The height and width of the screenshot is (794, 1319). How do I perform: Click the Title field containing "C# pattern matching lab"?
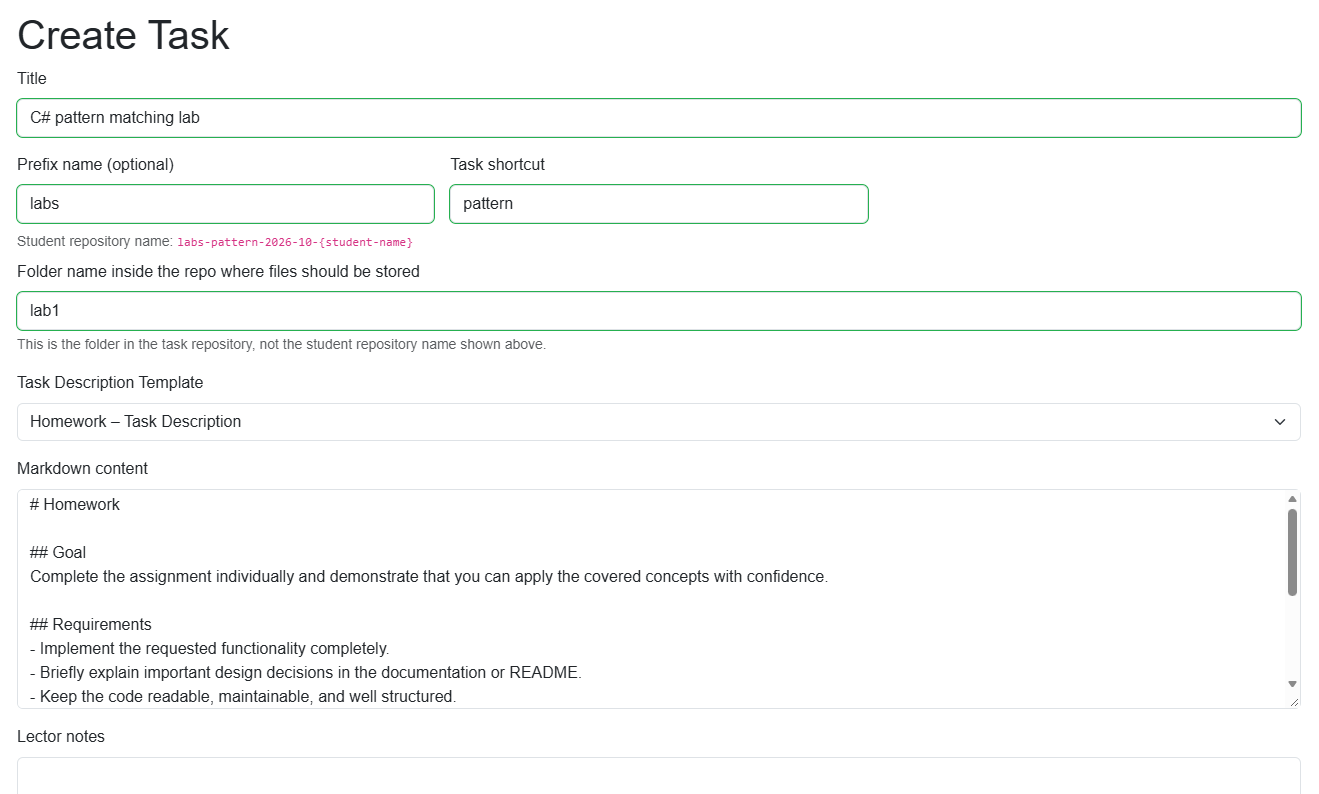[658, 118]
